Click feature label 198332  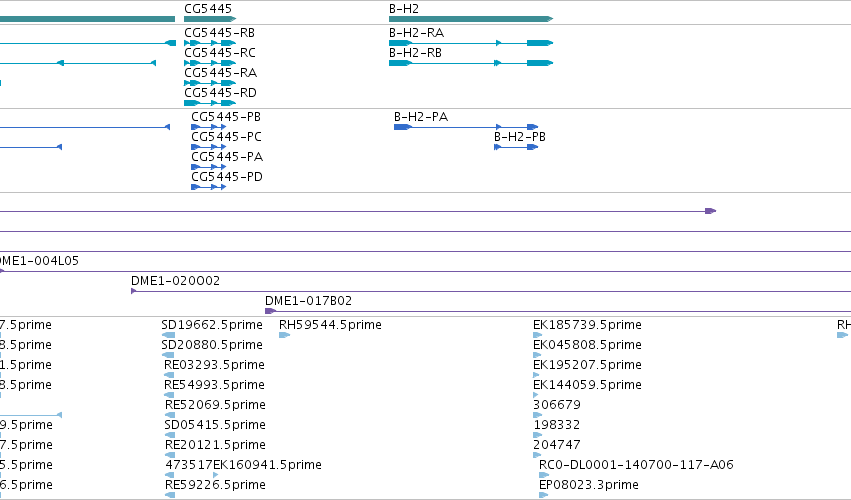coord(556,426)
